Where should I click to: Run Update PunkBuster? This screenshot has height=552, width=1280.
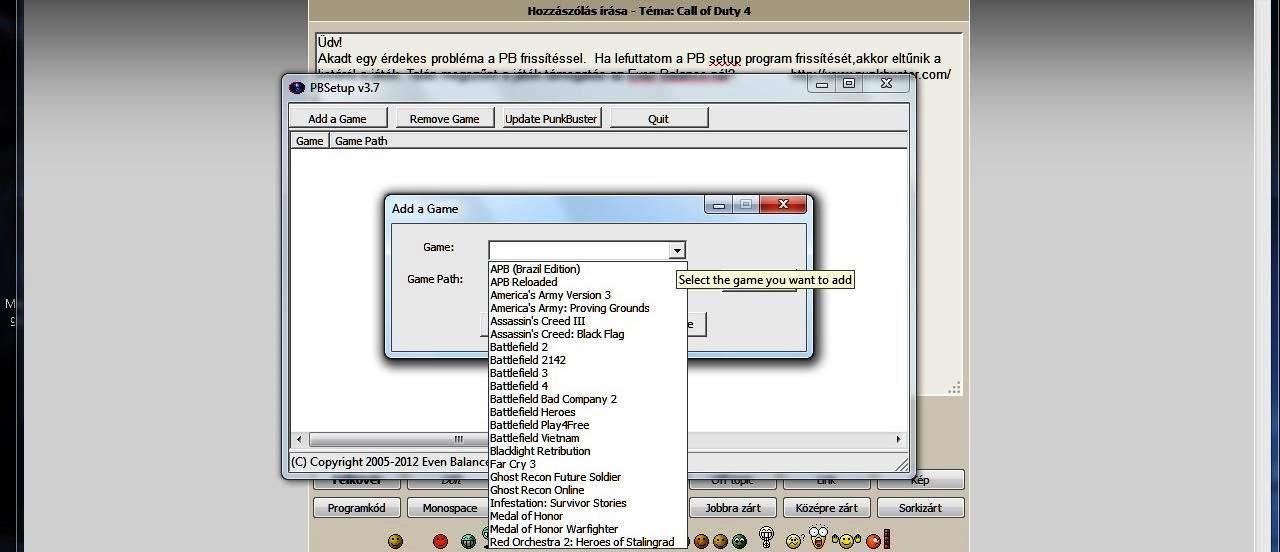(x=551, y=118)
